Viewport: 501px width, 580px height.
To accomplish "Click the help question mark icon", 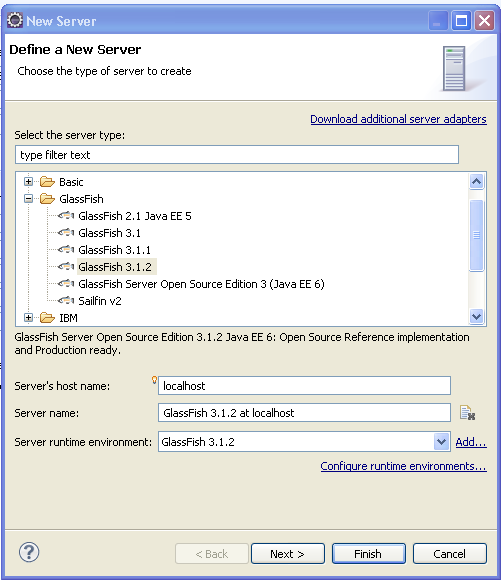I will 29,552.
